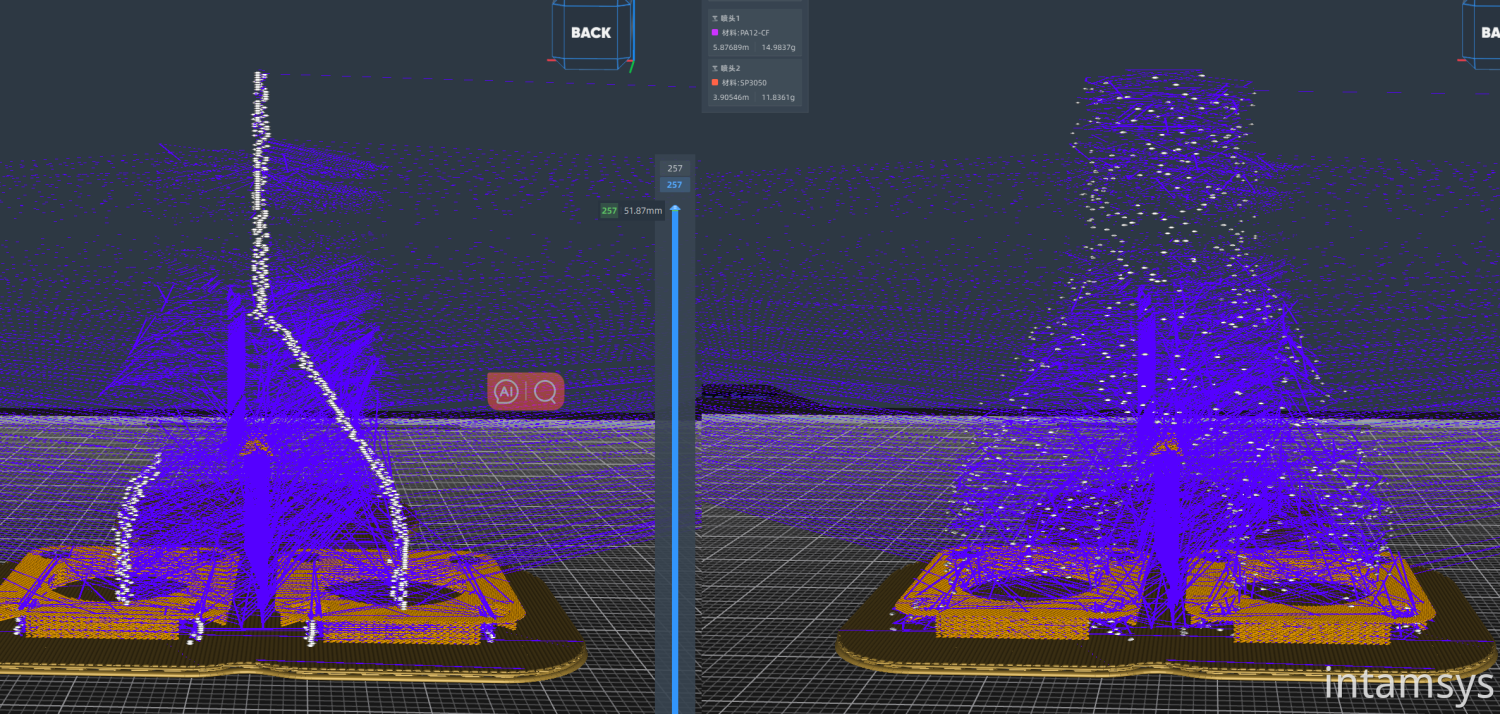Click the green 257 layer number tag

pyautogui.click(x=608, y=211)
